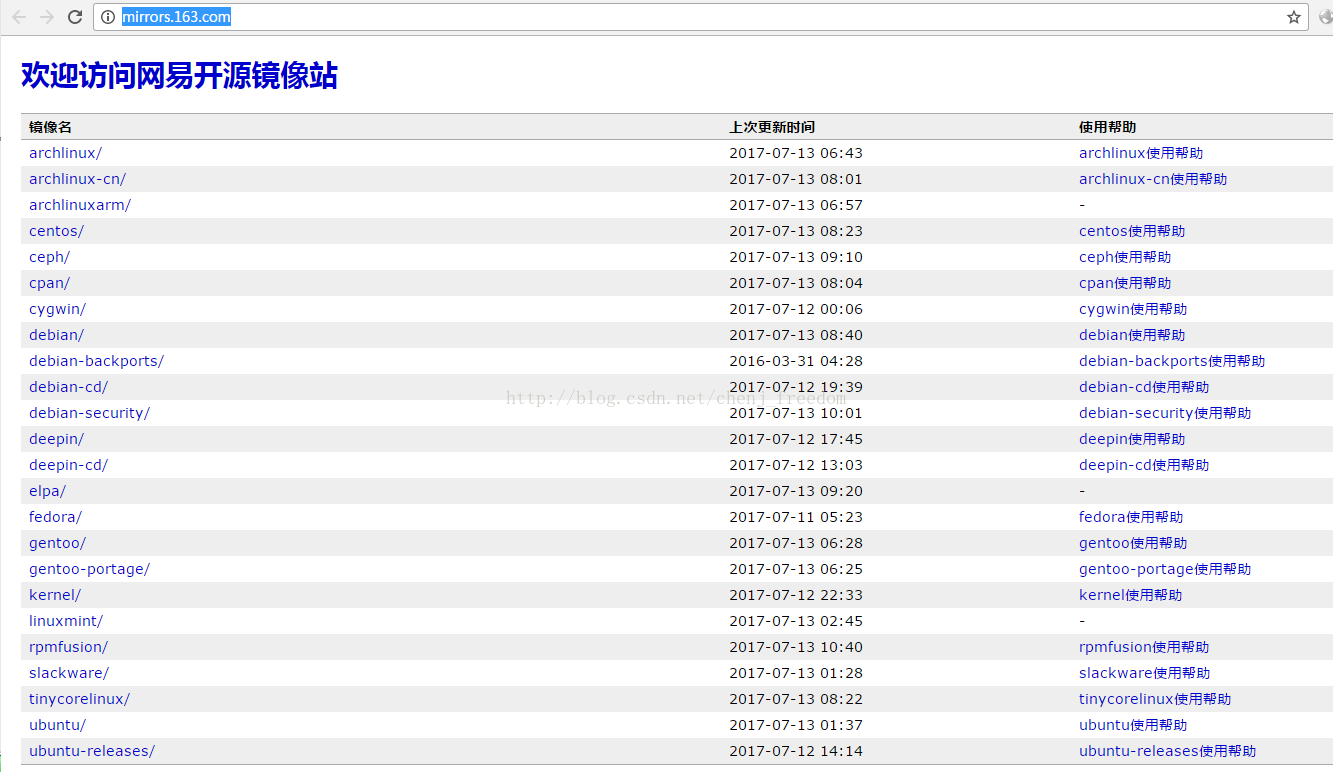Open the deepin-cd/ mirror directory

68,465
